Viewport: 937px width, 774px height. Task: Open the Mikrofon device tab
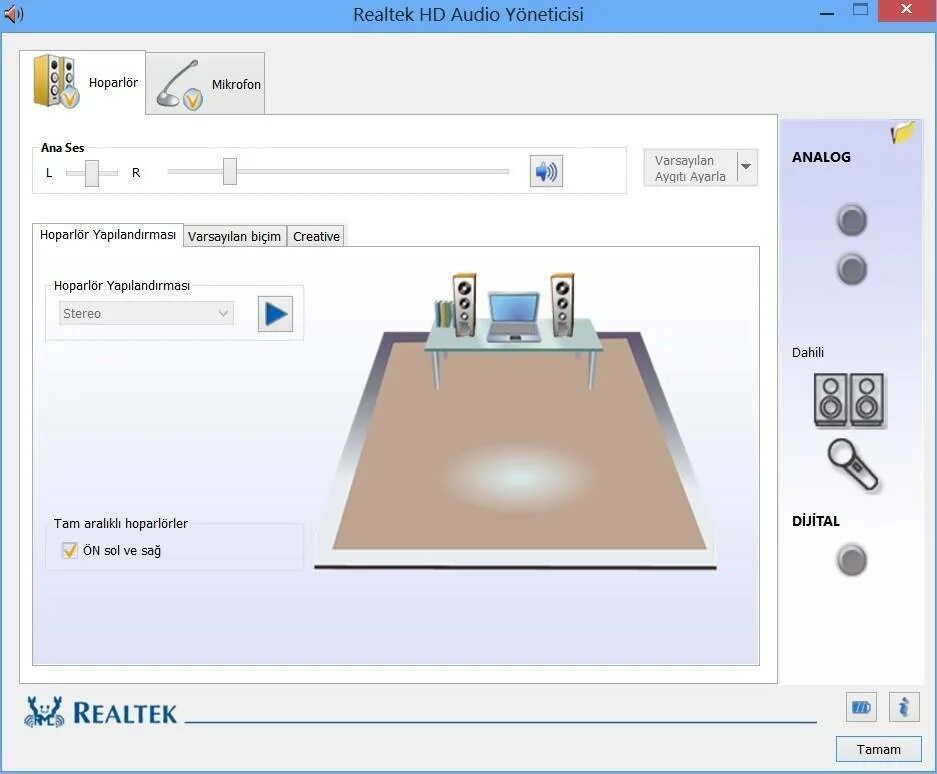[x=206, y=84]
